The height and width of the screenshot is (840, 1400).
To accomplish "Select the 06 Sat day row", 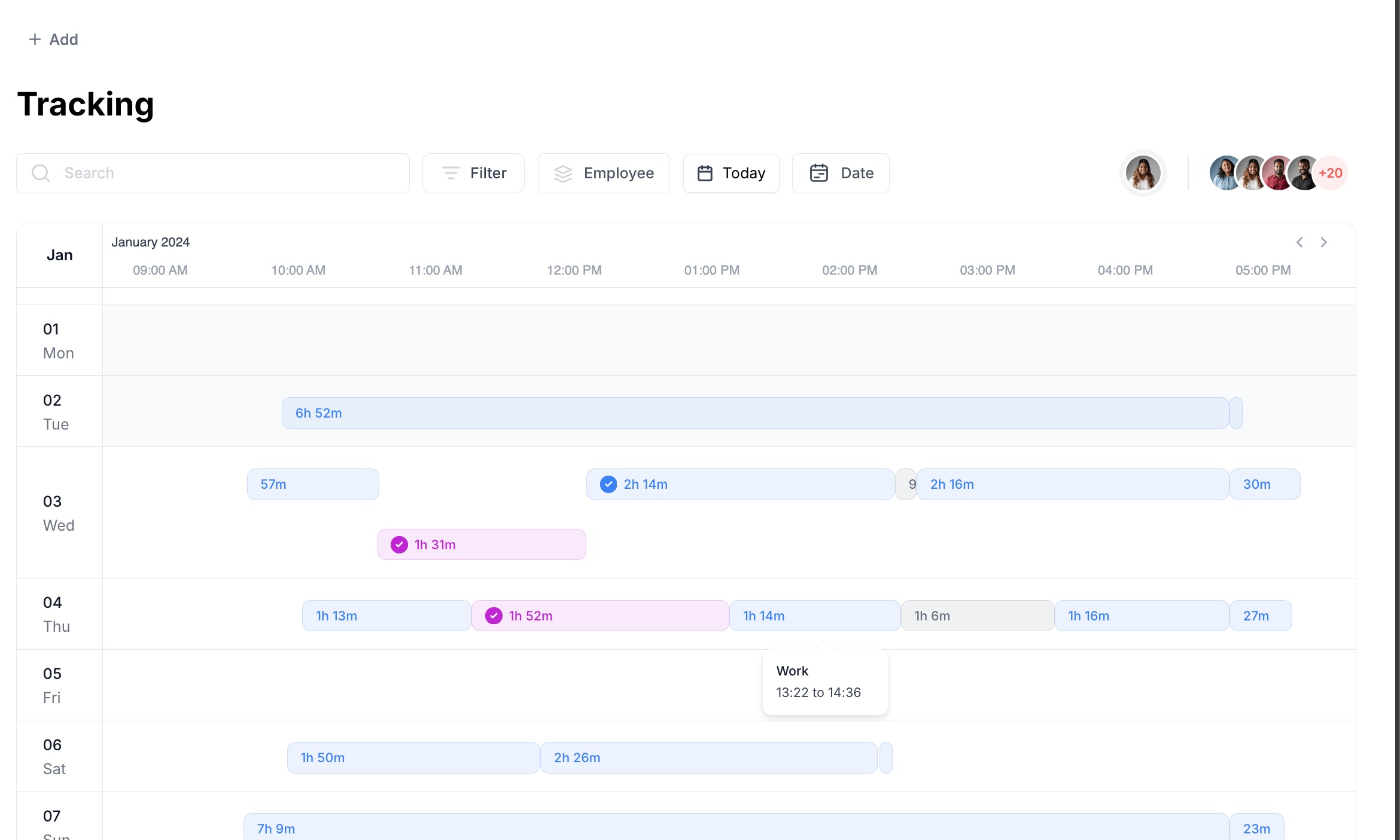I will (59, 756).
